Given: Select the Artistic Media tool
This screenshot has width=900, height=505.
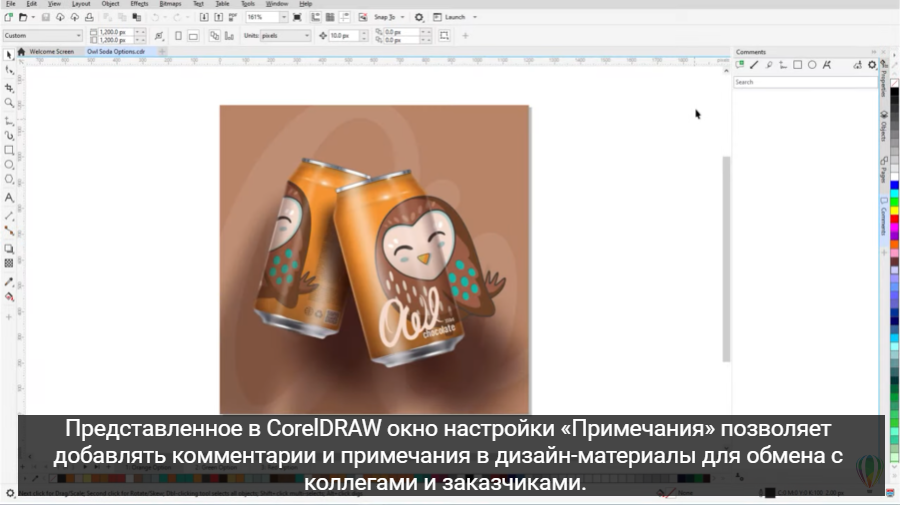Looking at the screenshot, I should [9, 135].
